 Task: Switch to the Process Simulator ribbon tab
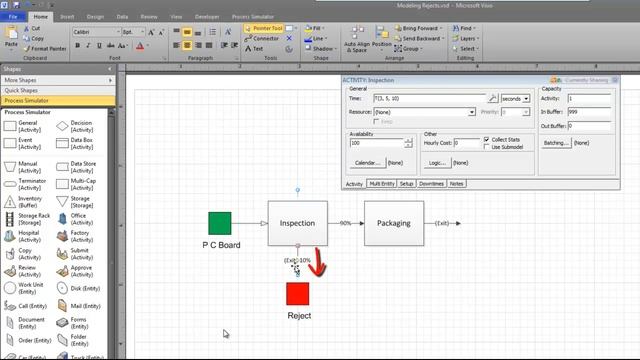(x=253, y=17)
